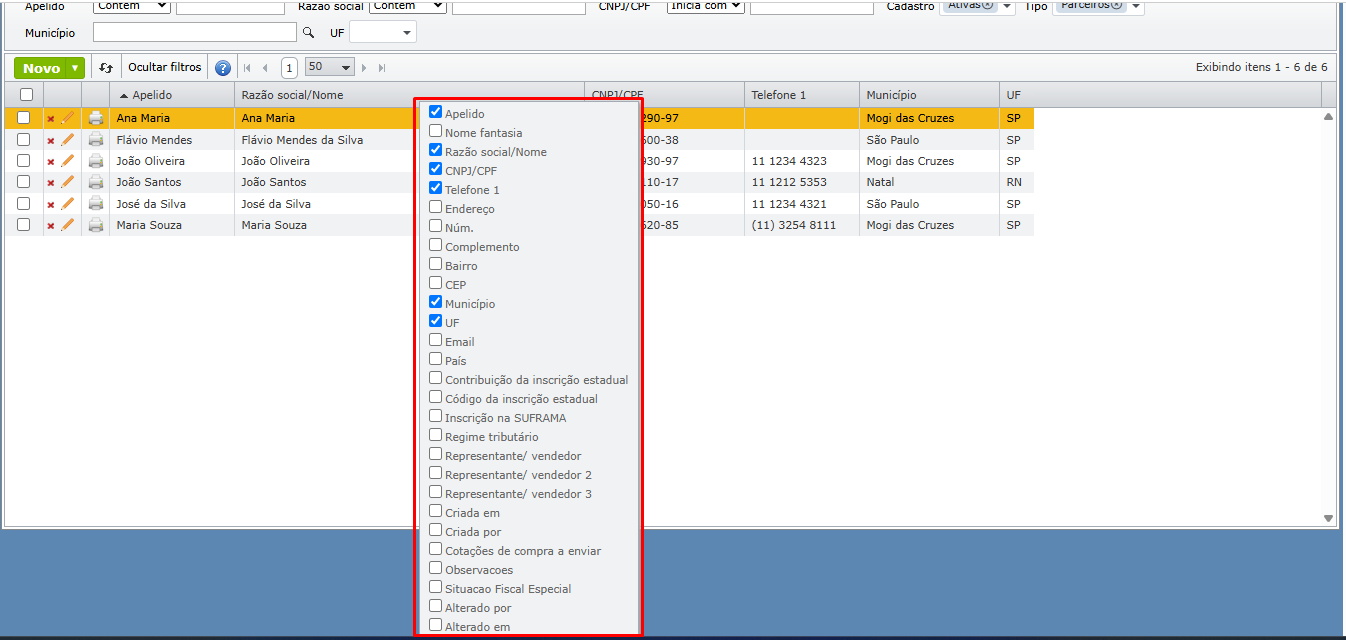Delete the João Santos row
The image size is (1346, 640).
point(51,183)
